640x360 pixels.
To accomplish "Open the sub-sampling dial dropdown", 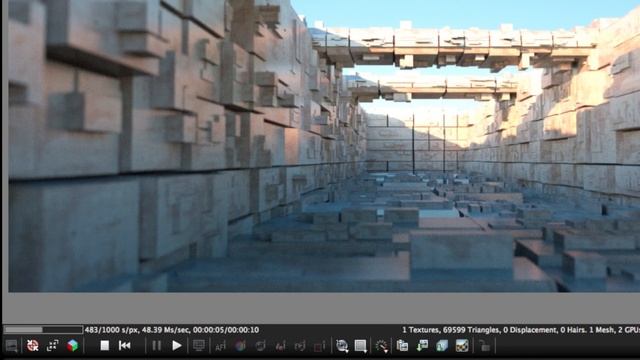I will (382, 346).
